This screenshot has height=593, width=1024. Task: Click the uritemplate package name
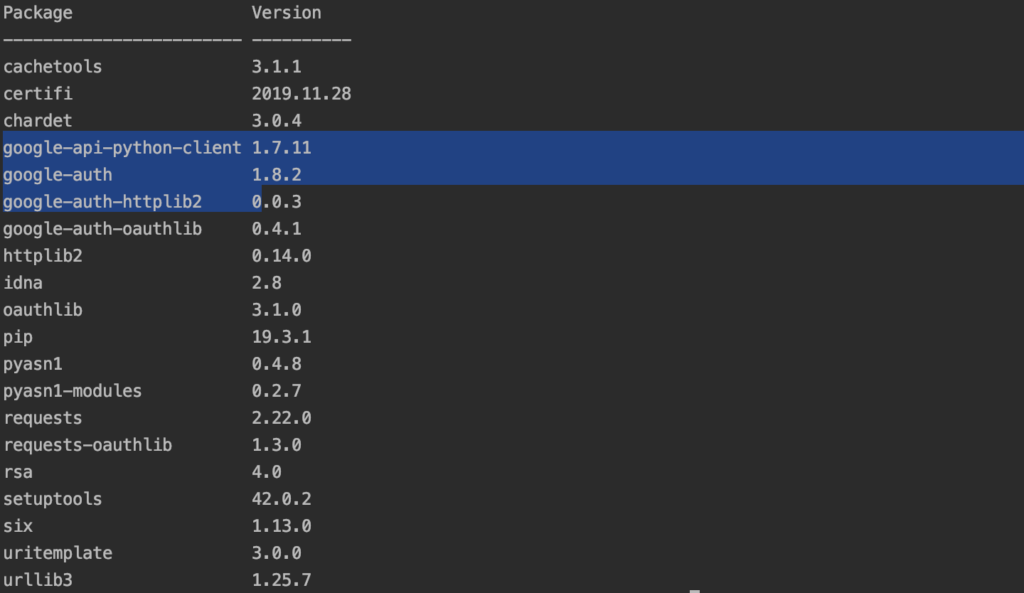tap(57, 553)
